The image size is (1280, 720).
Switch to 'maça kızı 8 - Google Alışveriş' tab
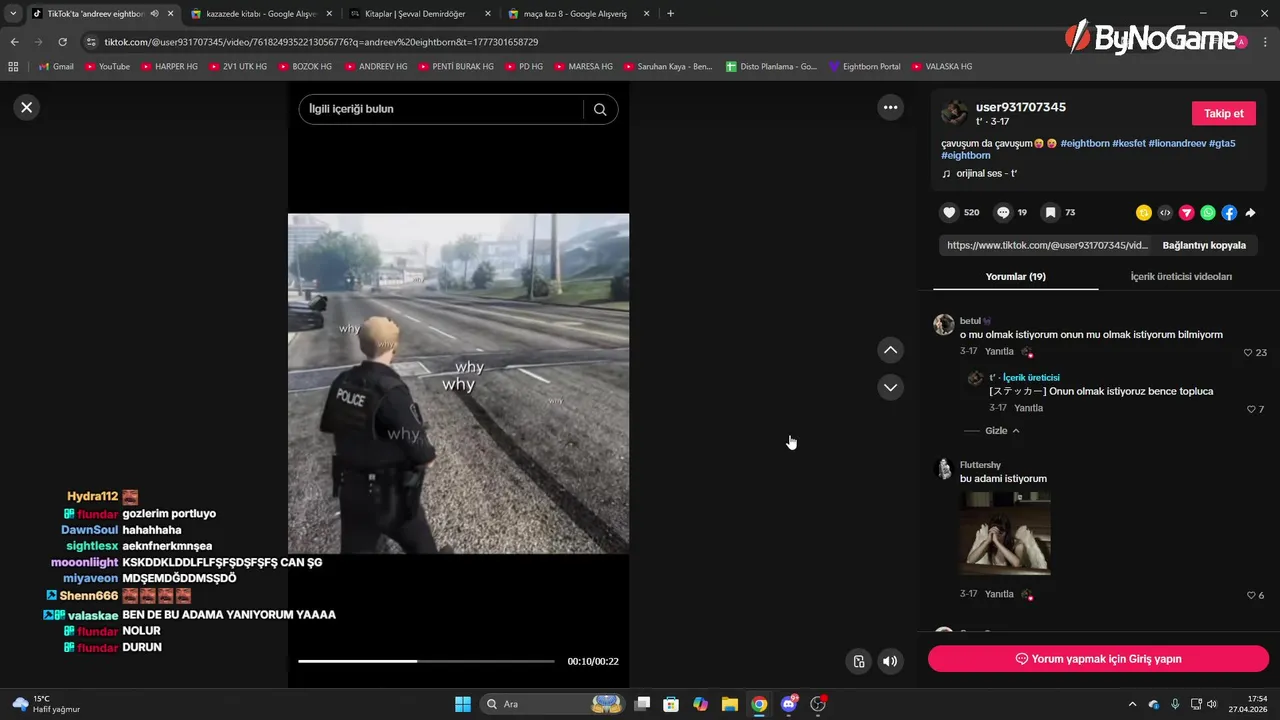[x=579, y=14]
